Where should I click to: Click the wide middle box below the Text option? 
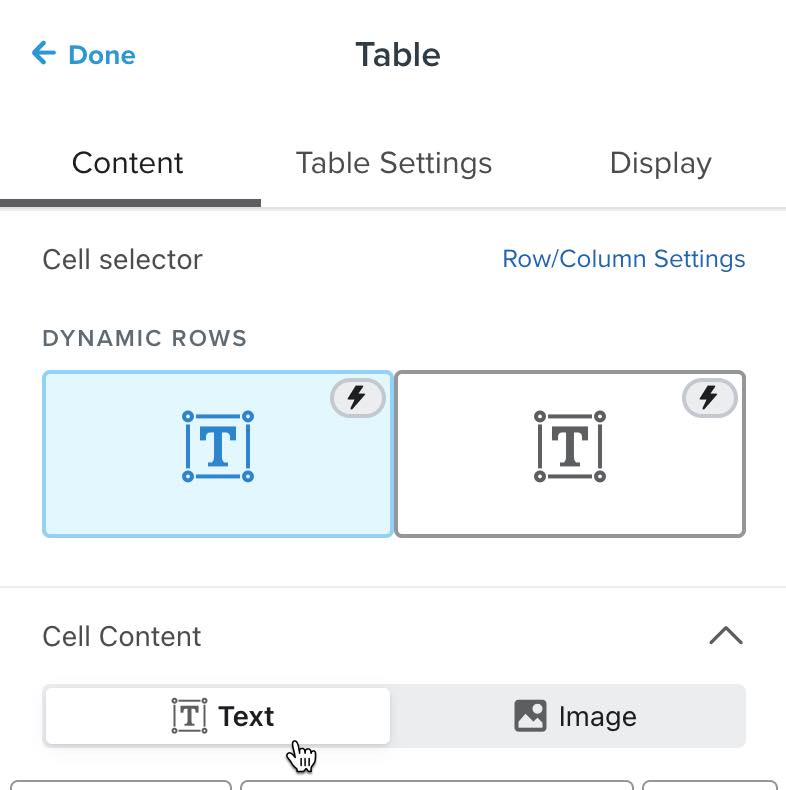point(437,785)
